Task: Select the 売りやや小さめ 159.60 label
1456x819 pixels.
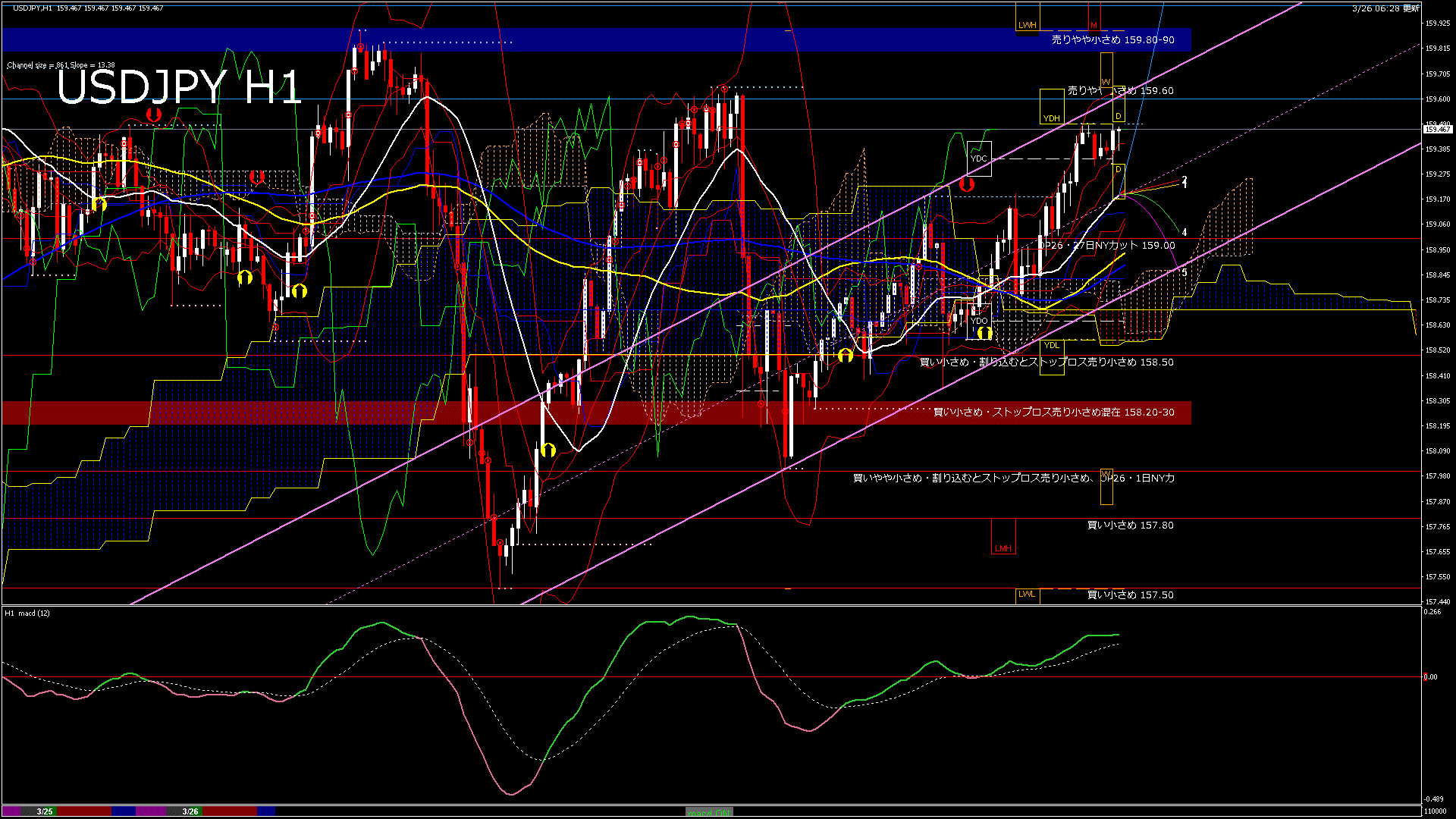Action: (1120, 90)
